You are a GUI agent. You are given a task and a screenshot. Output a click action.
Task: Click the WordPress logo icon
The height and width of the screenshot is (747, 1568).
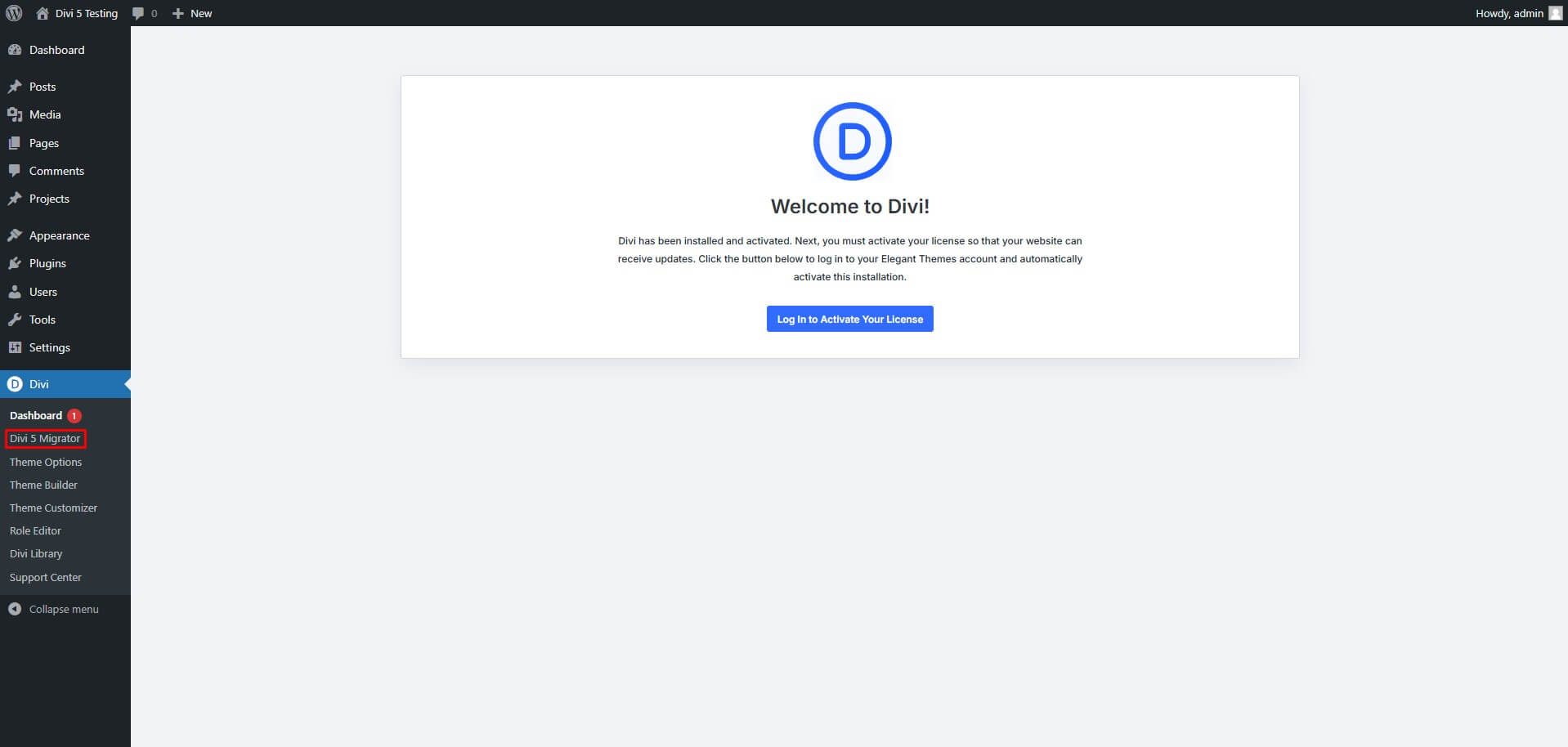coord(14,13)
